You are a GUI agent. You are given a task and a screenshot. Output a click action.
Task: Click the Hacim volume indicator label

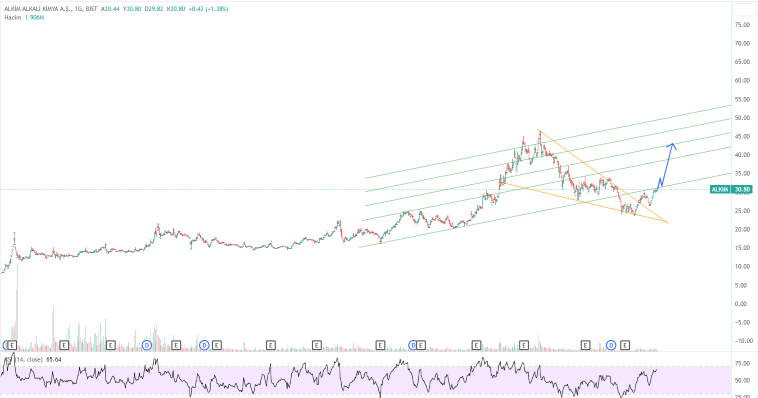(x=12, y=17)
